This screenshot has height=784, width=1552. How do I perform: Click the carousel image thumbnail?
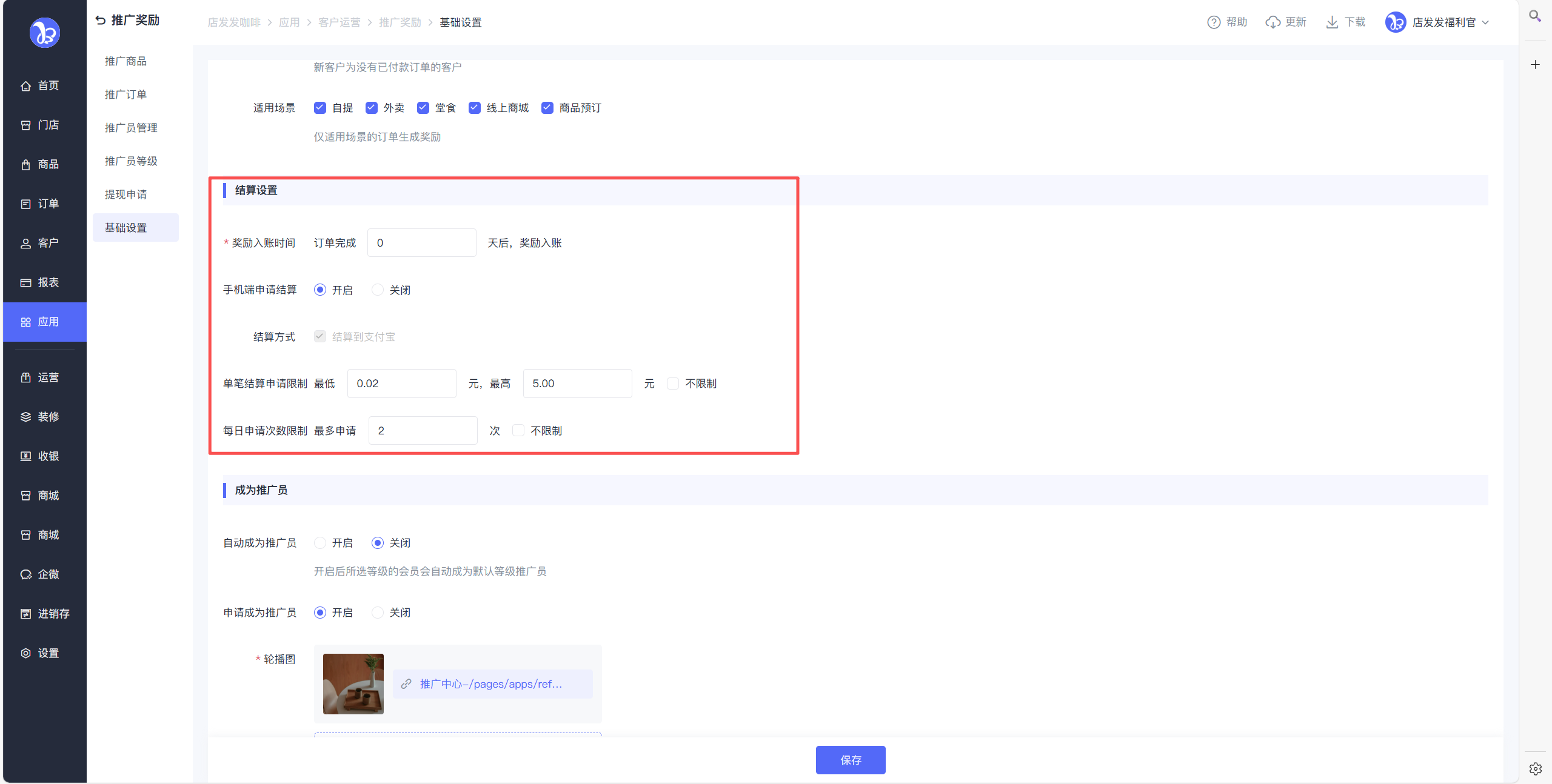353,684
